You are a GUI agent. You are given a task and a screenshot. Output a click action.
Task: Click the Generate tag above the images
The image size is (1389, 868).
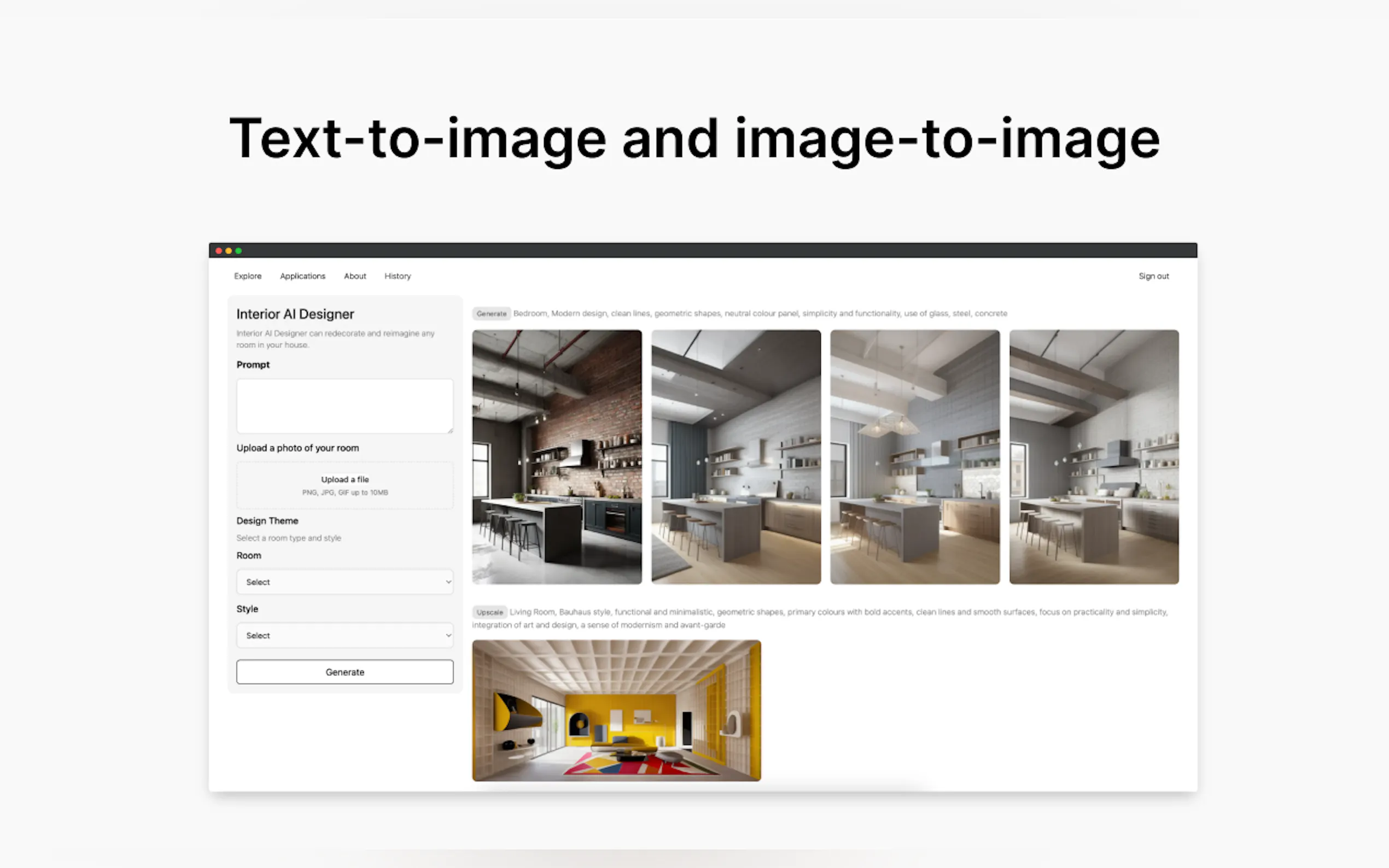click(x=492, y=313)
